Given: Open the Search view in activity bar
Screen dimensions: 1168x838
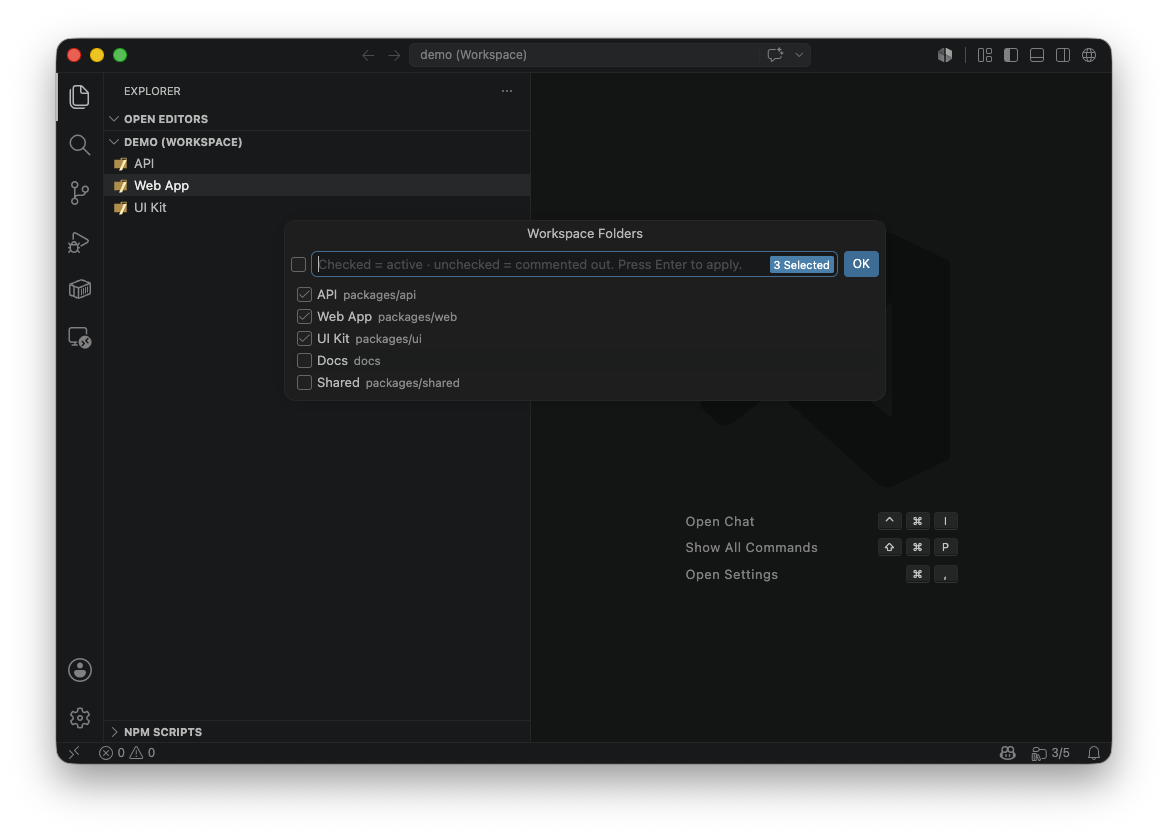Looking at the screenshot, I should coord(80,145).
